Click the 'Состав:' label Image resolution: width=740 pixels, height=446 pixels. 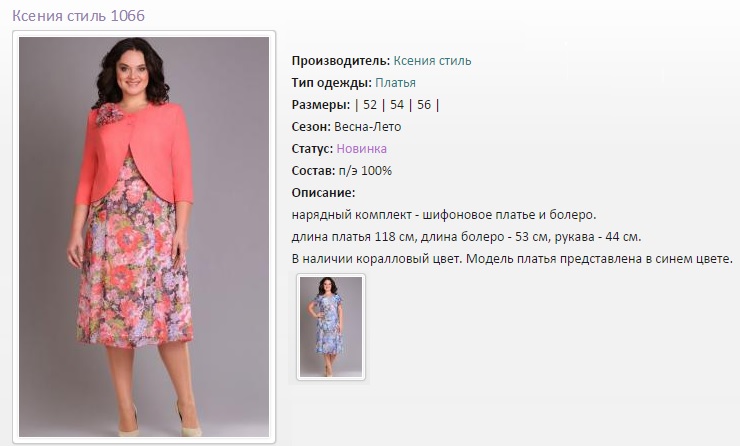pyautogui.click(x=313, y=171)
